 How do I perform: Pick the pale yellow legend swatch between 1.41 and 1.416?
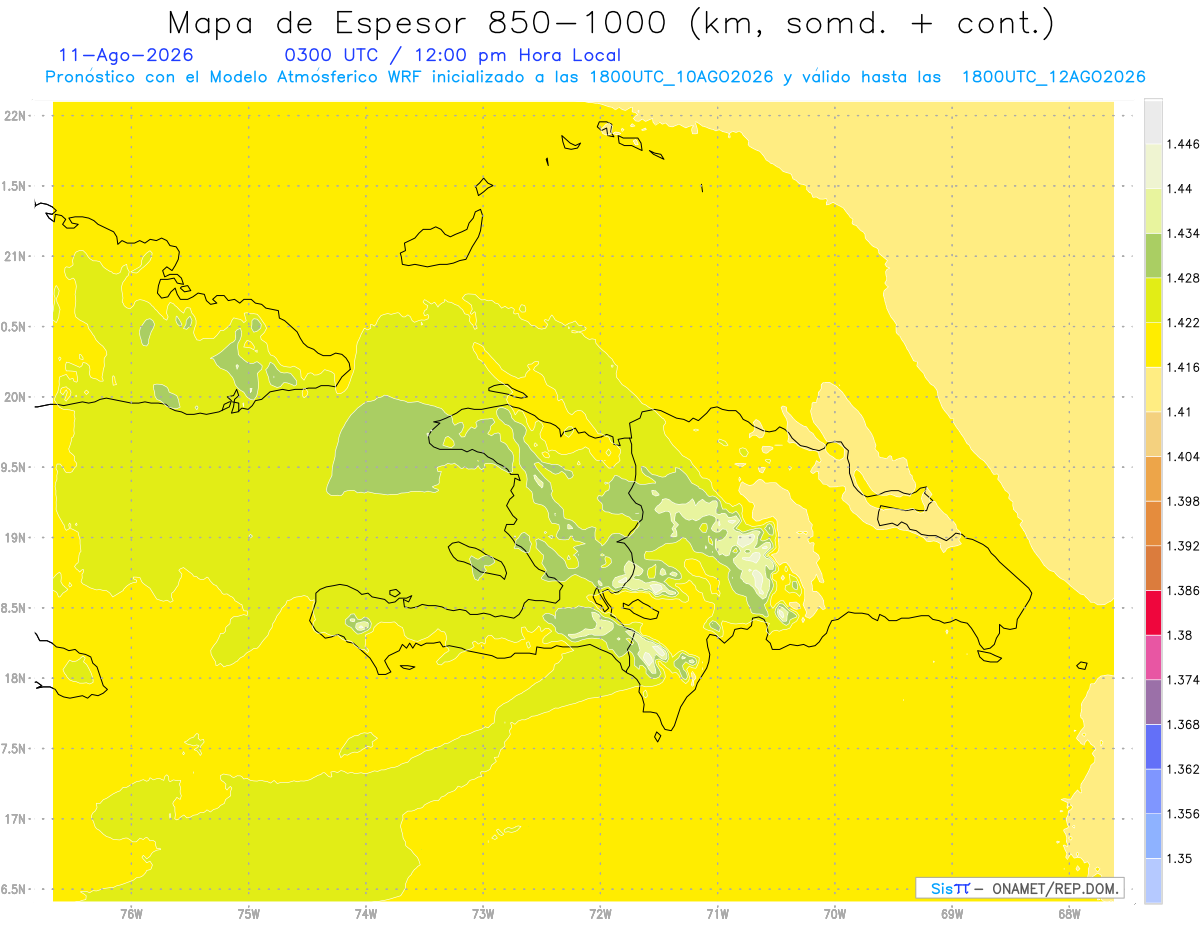click(1153, 390)
